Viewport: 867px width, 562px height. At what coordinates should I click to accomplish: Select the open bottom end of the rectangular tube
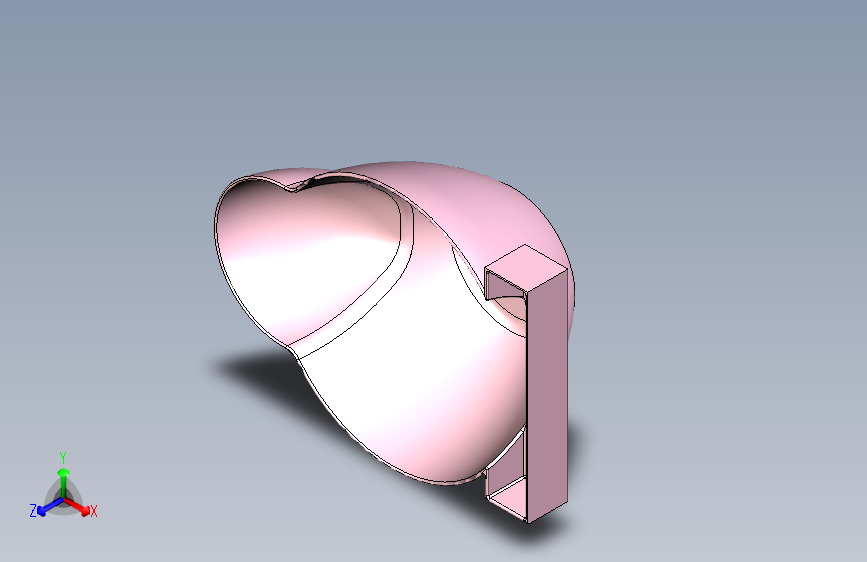tap(508, 498)
